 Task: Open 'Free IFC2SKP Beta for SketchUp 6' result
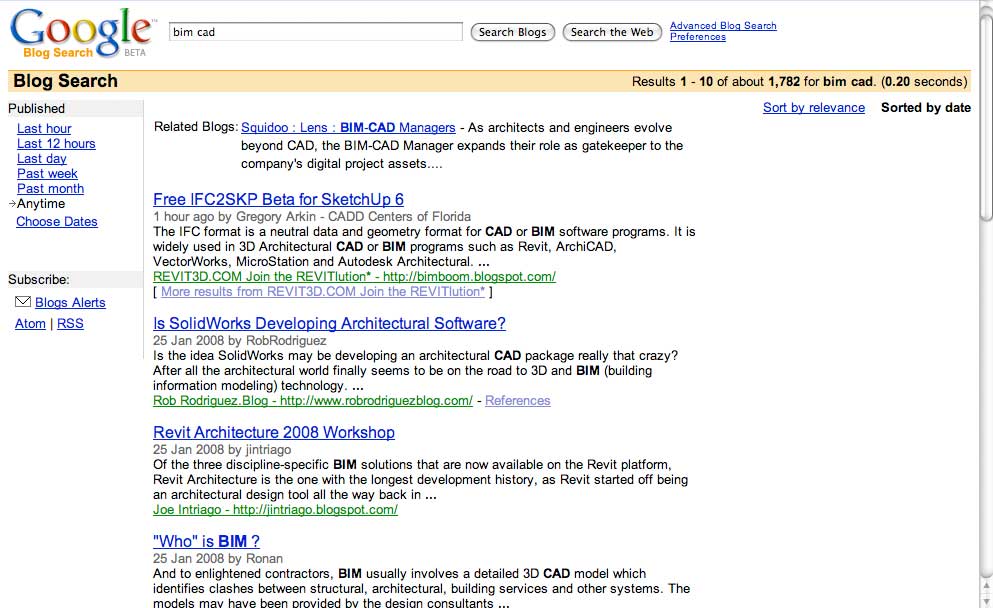[279, 200]
